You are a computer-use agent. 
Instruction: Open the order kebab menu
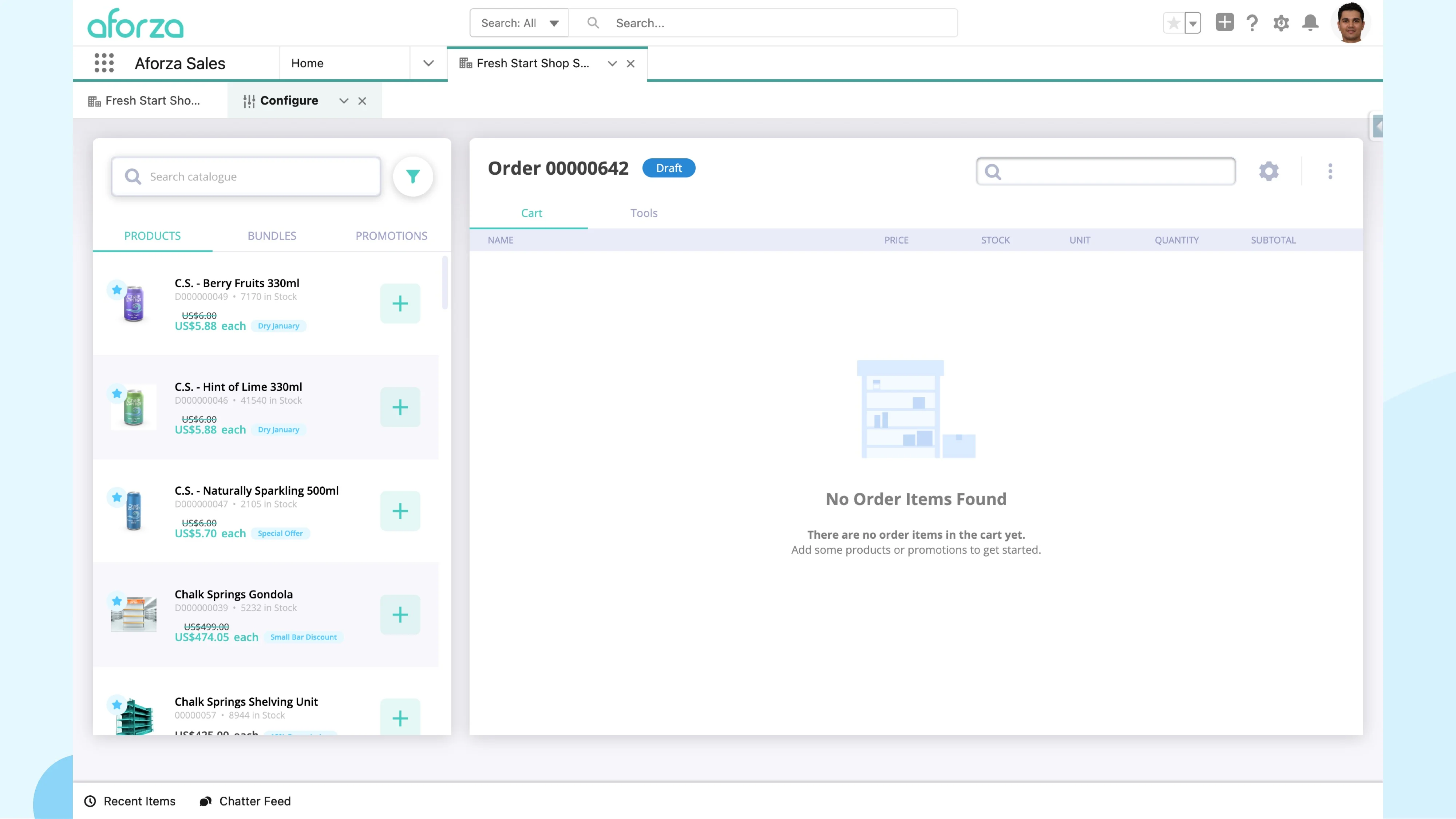pyautogui.click(x=1330, y=171)
